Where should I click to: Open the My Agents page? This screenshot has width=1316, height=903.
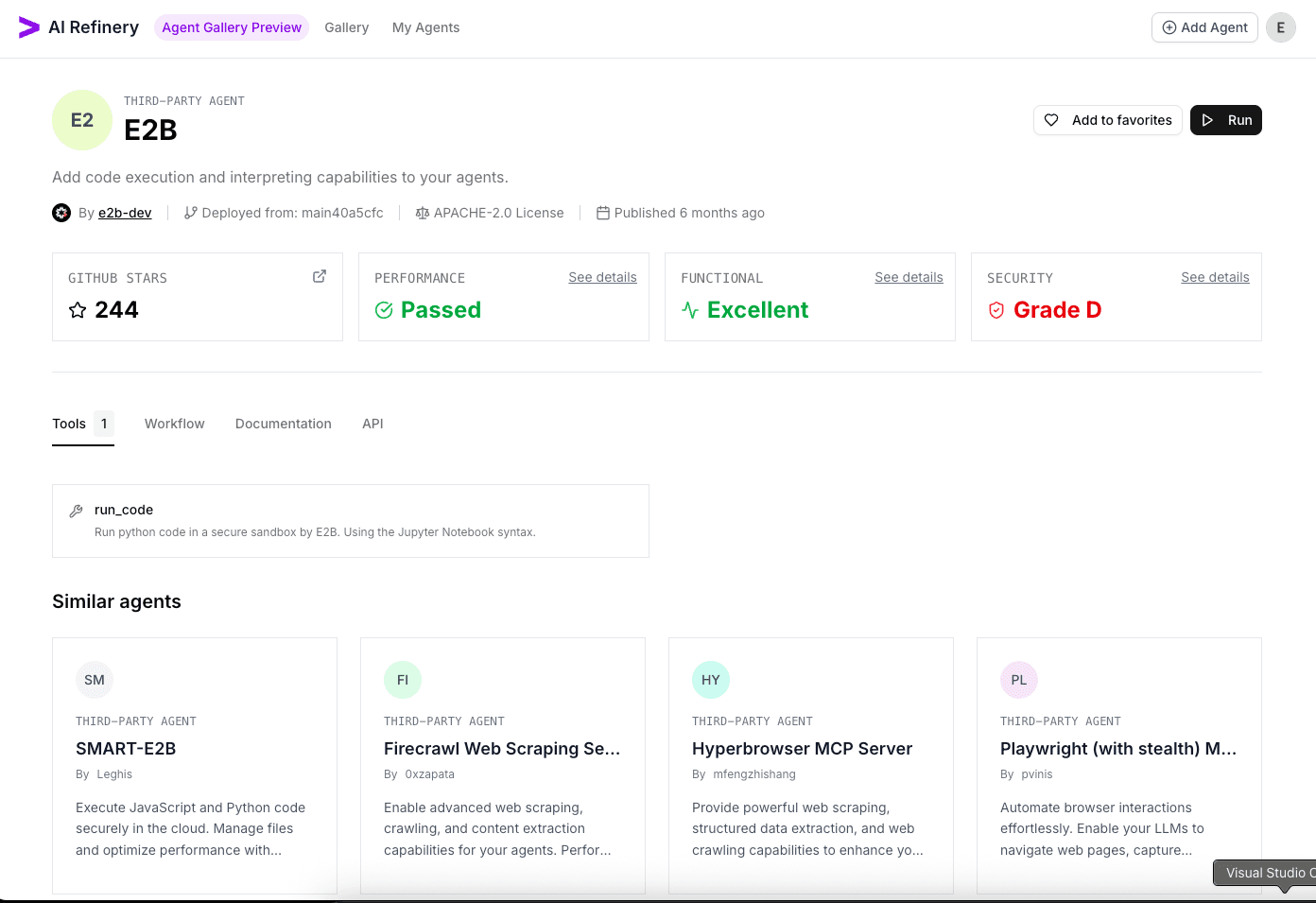pos(425,27)
